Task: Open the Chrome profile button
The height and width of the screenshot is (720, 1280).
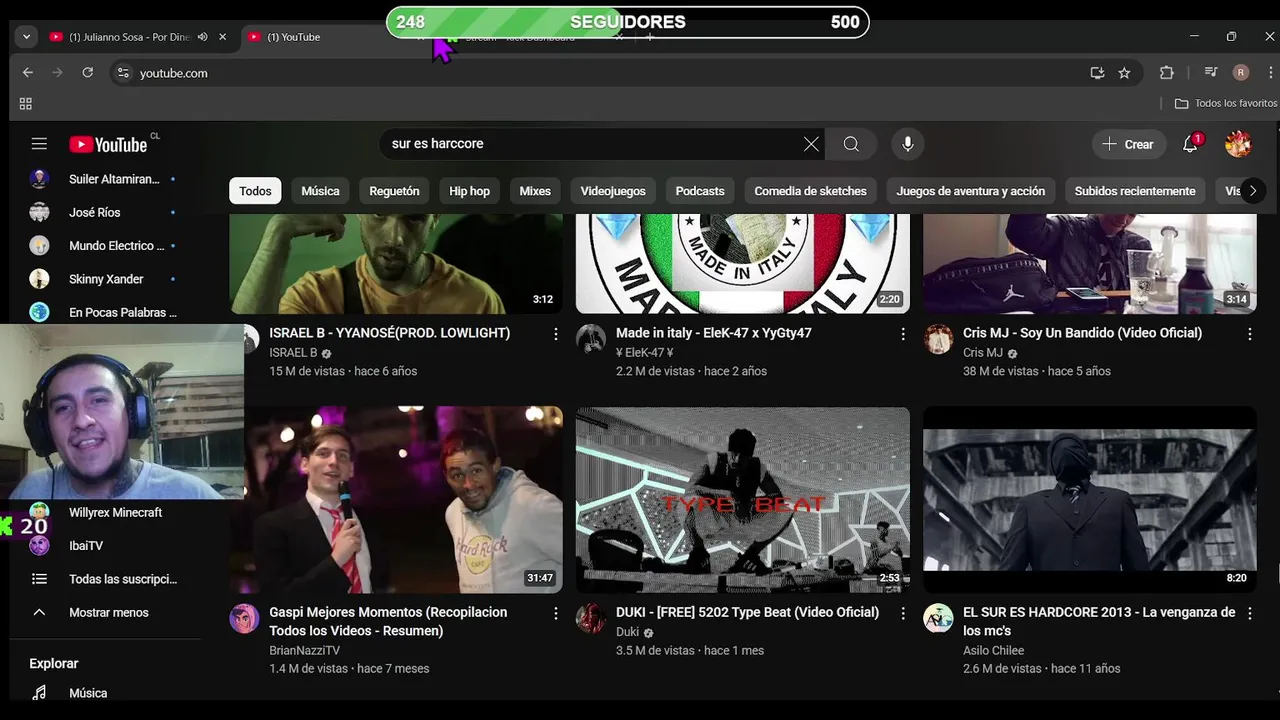Action: coord(1241,73)
